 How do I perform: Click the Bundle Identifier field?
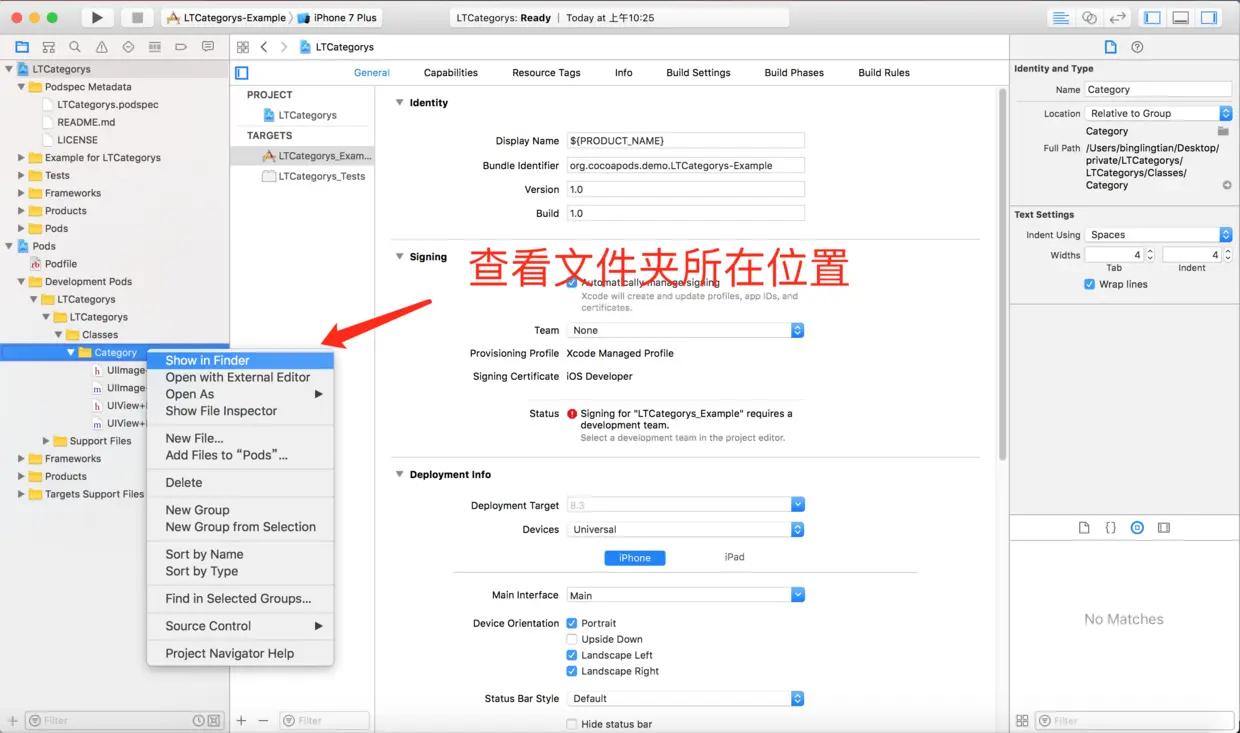point(686,165)
